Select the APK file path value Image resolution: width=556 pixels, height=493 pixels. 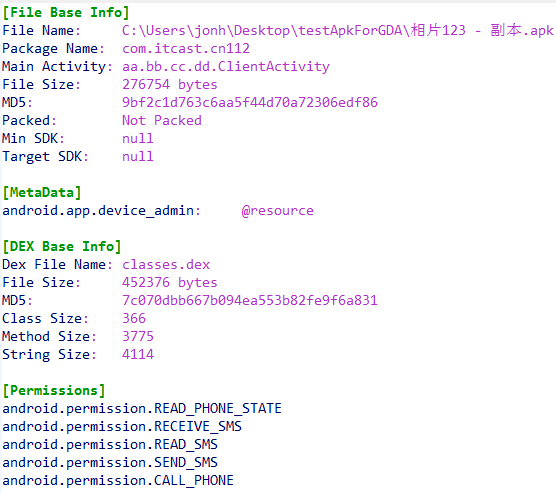(x=338, y=30)
